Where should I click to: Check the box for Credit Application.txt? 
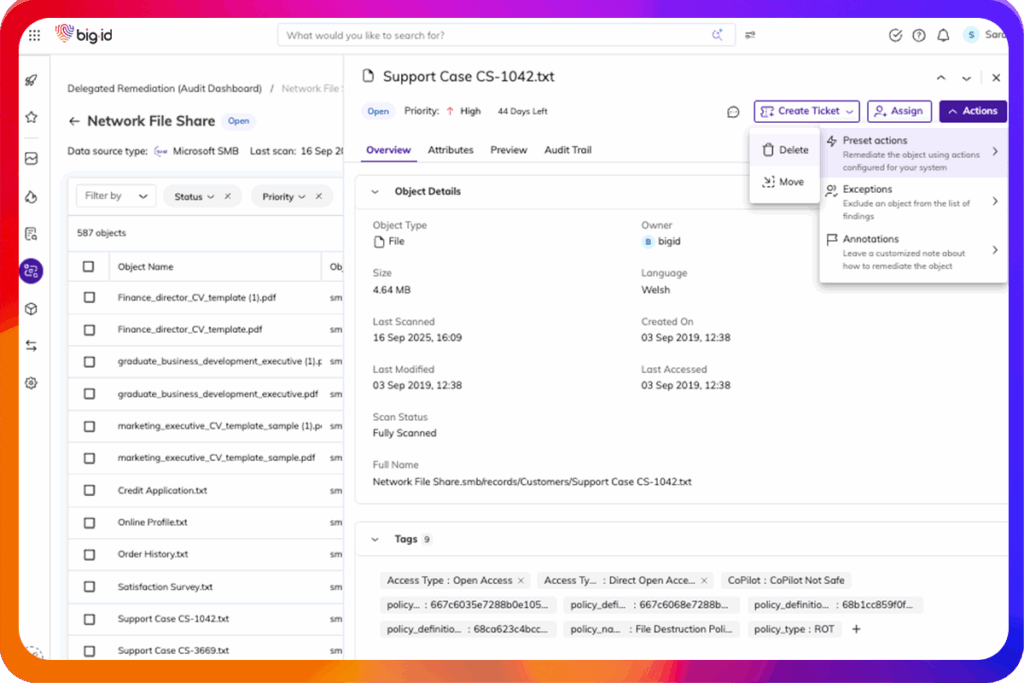click(89, 491)
